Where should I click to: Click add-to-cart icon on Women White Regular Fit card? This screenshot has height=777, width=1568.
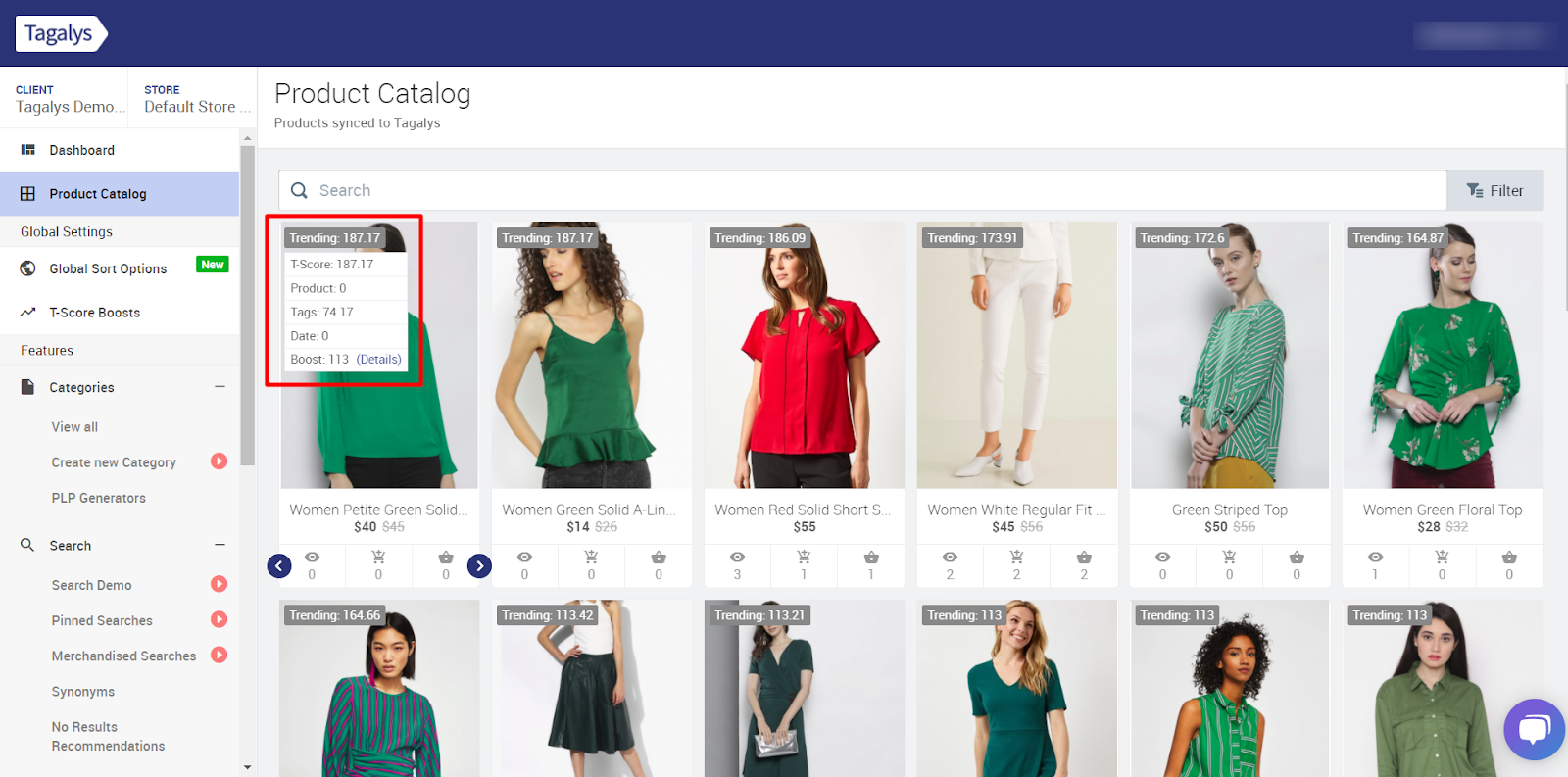click(1016, 557)
